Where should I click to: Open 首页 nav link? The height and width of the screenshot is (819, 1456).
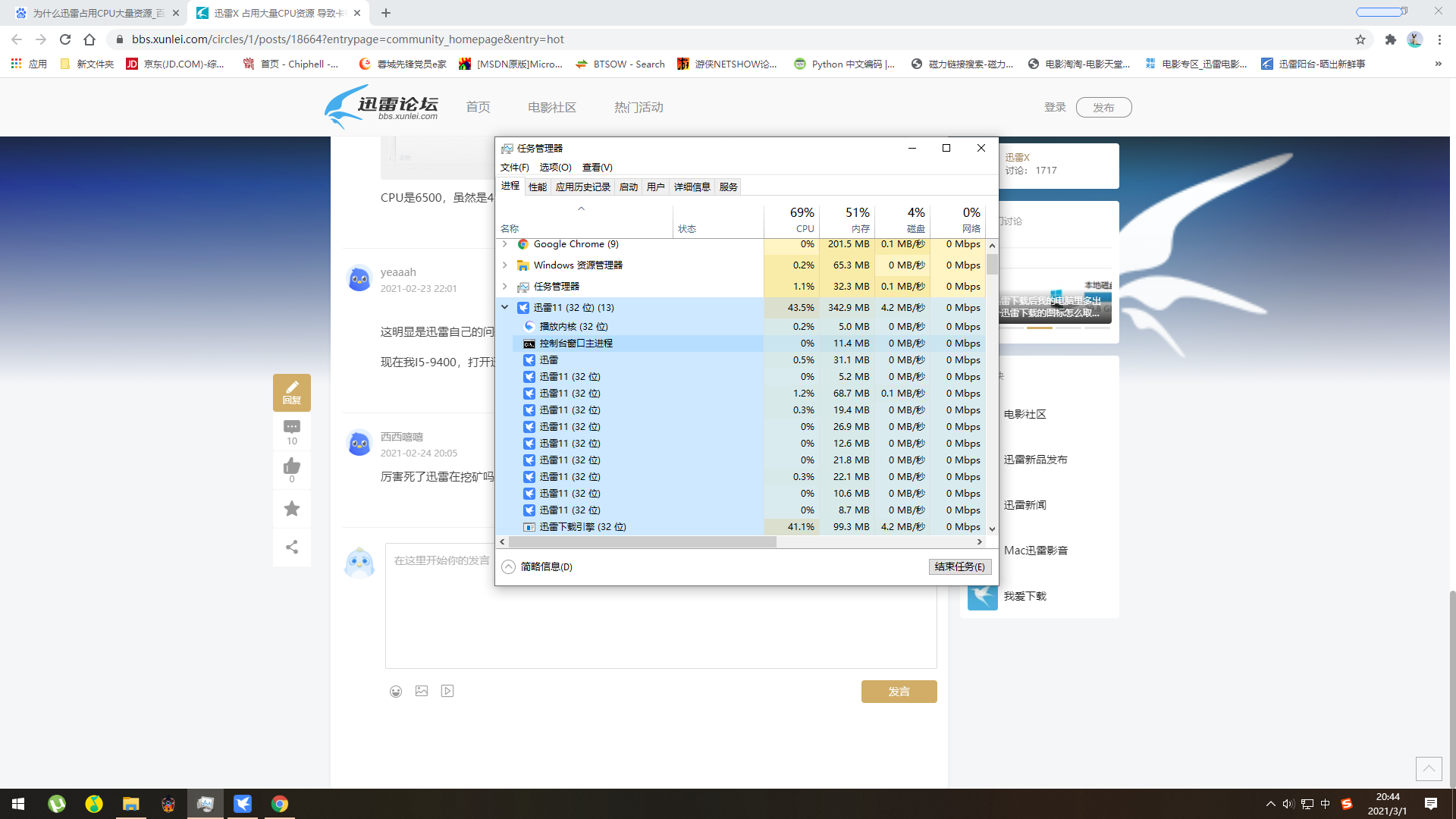tap(478, 108)
